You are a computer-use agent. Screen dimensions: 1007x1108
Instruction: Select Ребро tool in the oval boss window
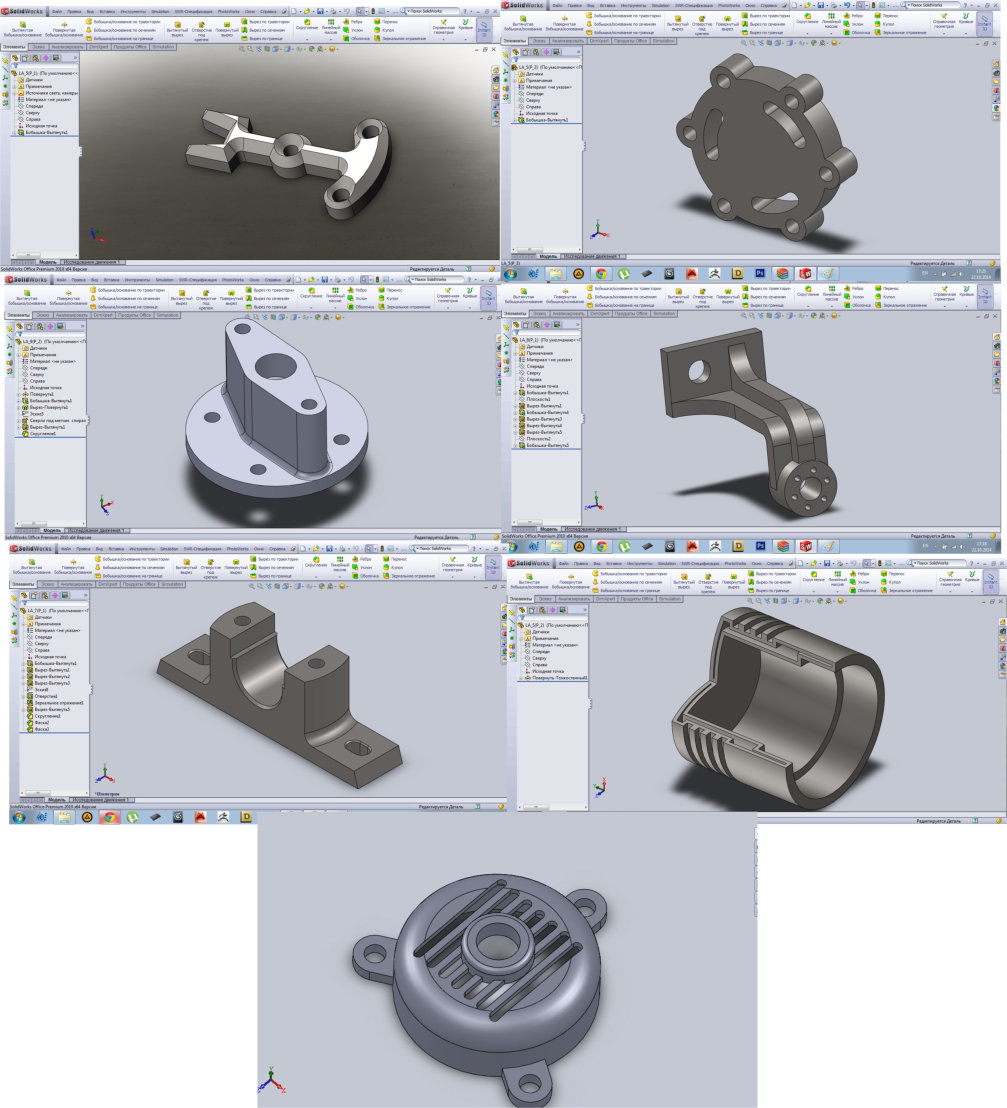click(357, 290)
